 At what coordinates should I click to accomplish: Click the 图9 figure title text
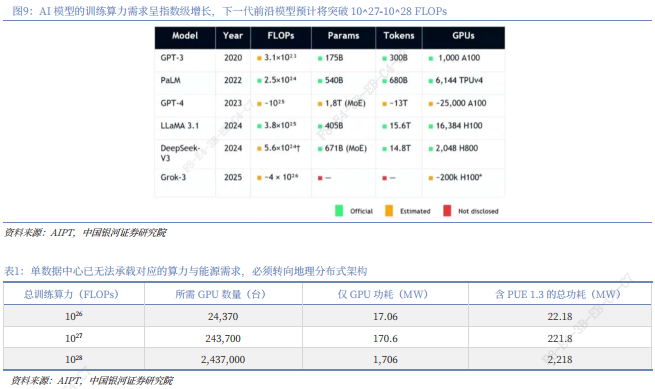click(x=230, y=11)
